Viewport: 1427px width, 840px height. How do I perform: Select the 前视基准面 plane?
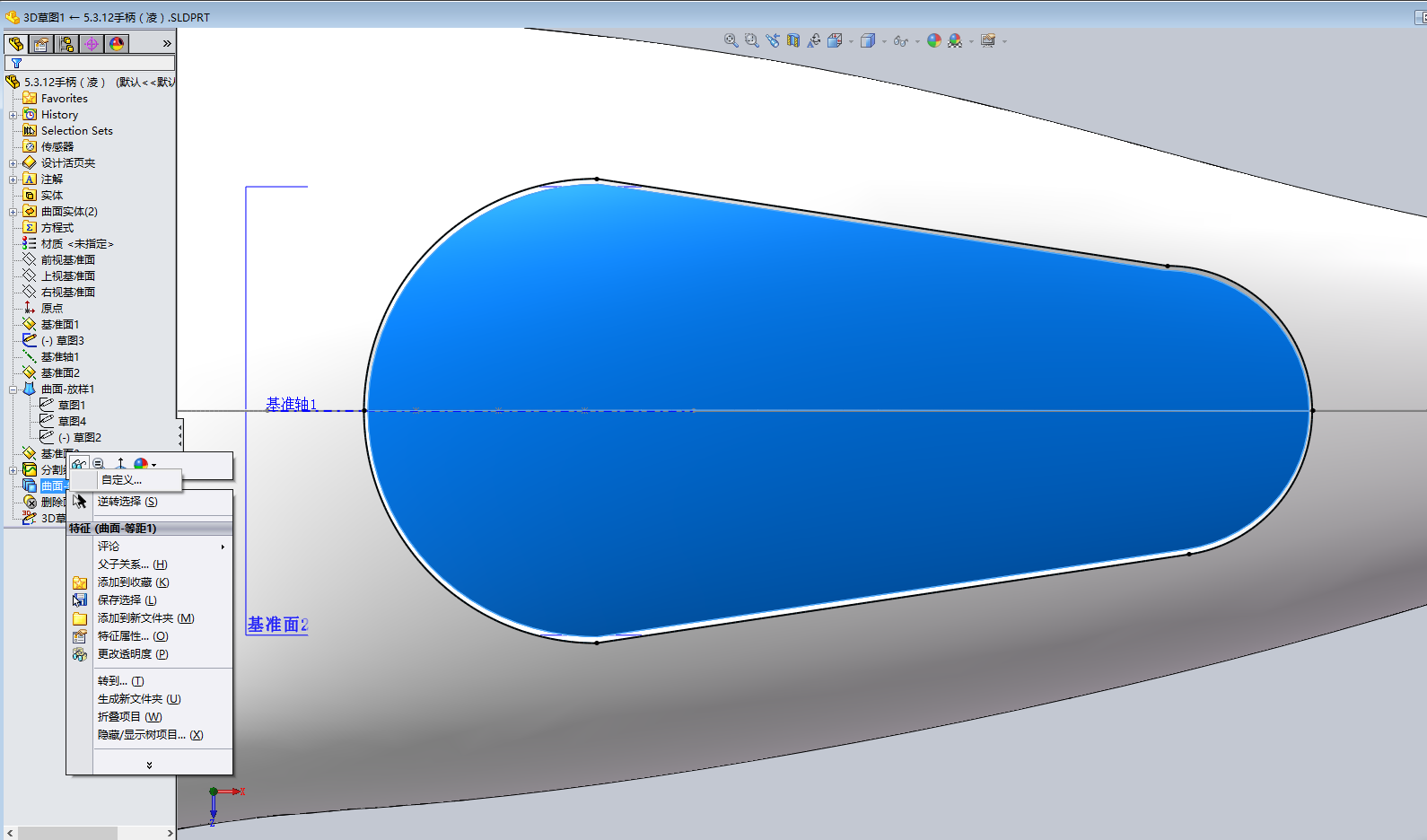[59, 260]
